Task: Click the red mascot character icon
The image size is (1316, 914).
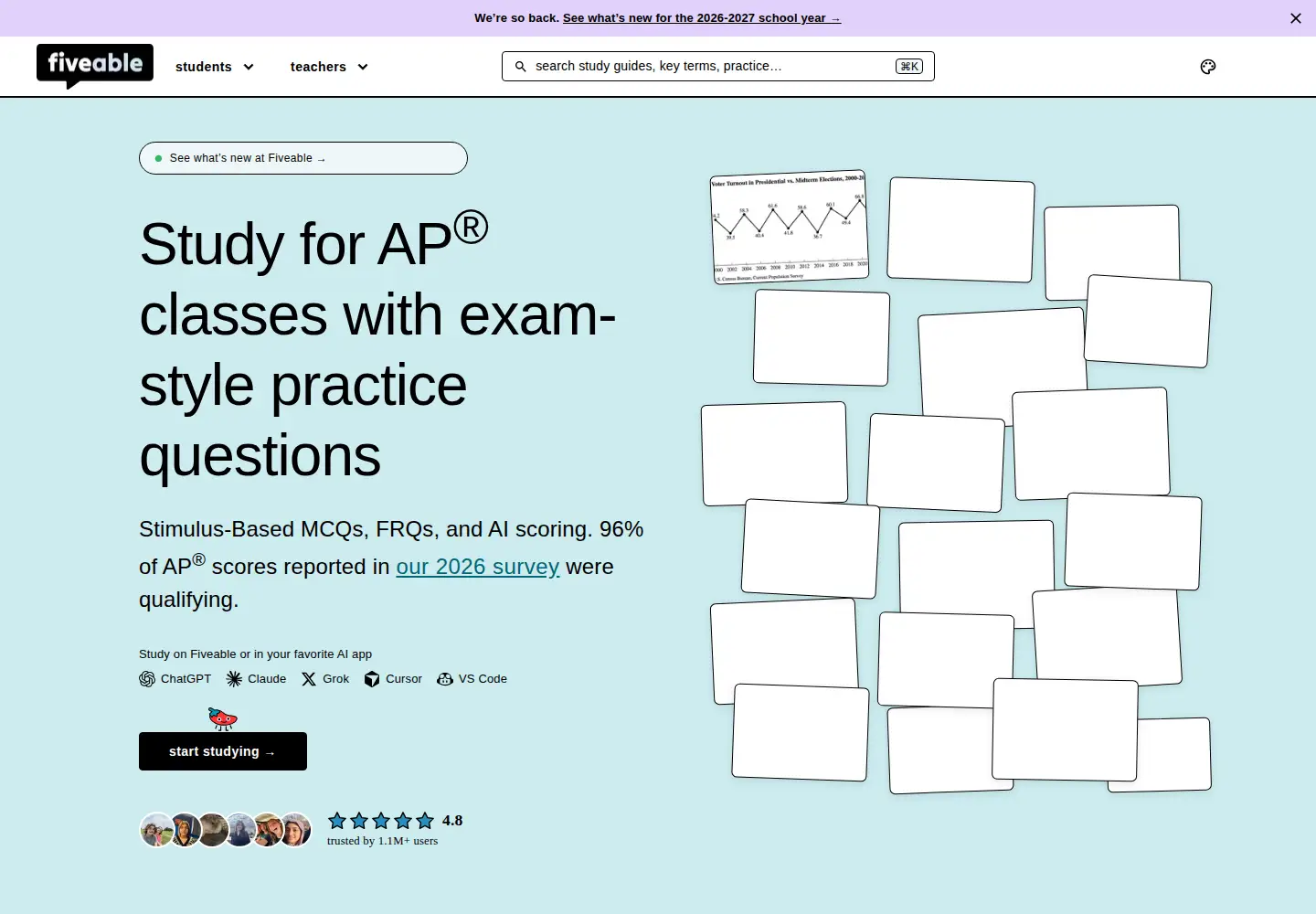Action: (222, 719)
